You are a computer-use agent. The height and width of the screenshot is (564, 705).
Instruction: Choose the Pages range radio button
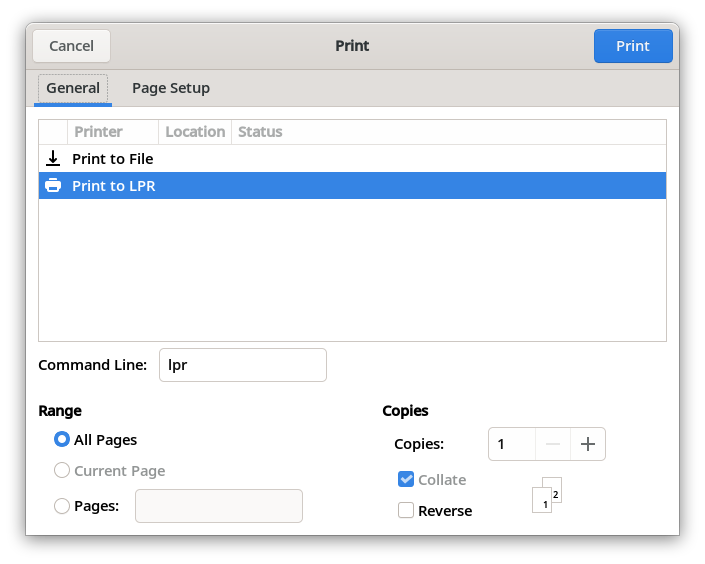[62, 506]
